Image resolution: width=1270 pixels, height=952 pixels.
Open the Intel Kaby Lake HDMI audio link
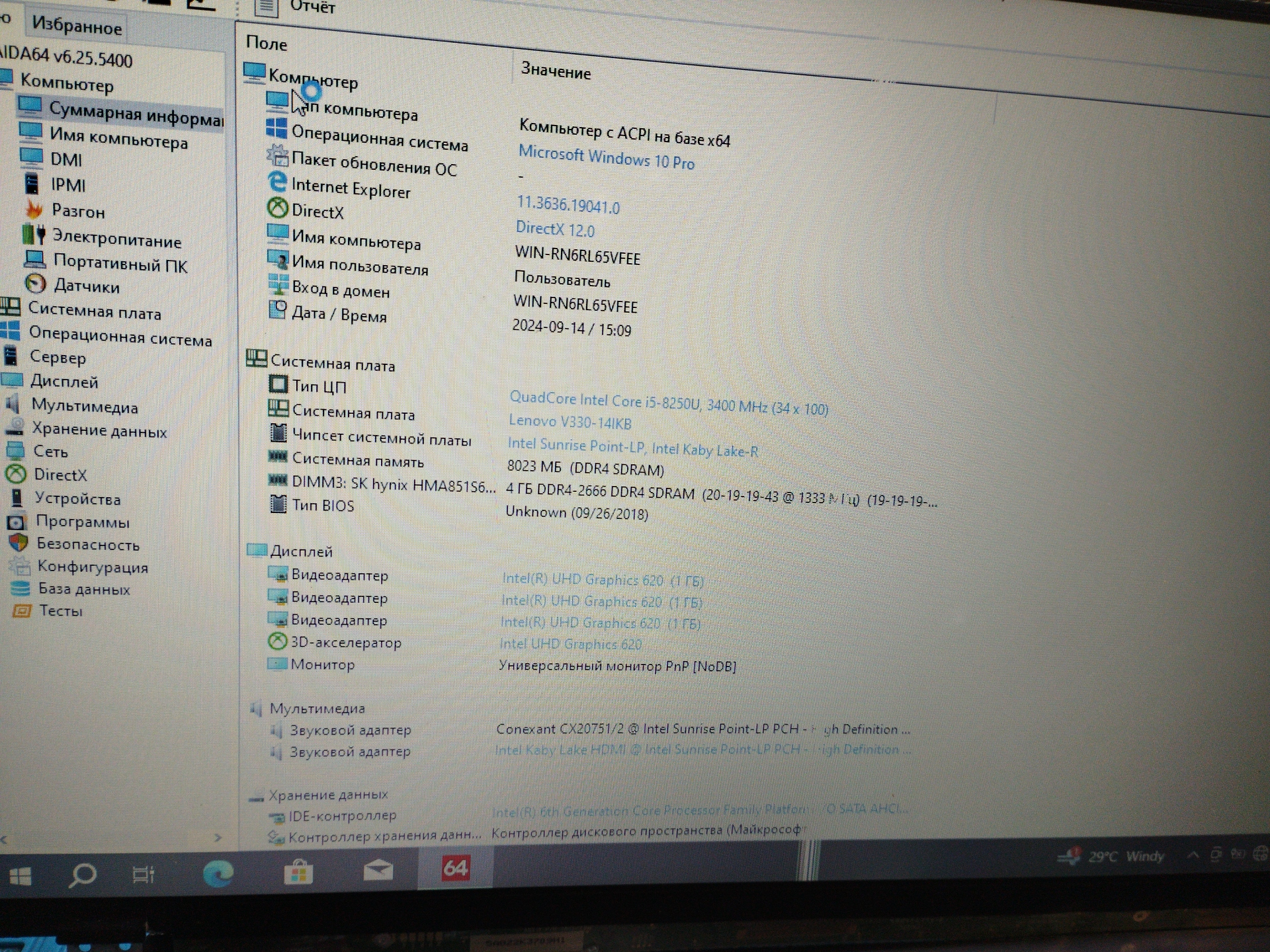[702, 750]
